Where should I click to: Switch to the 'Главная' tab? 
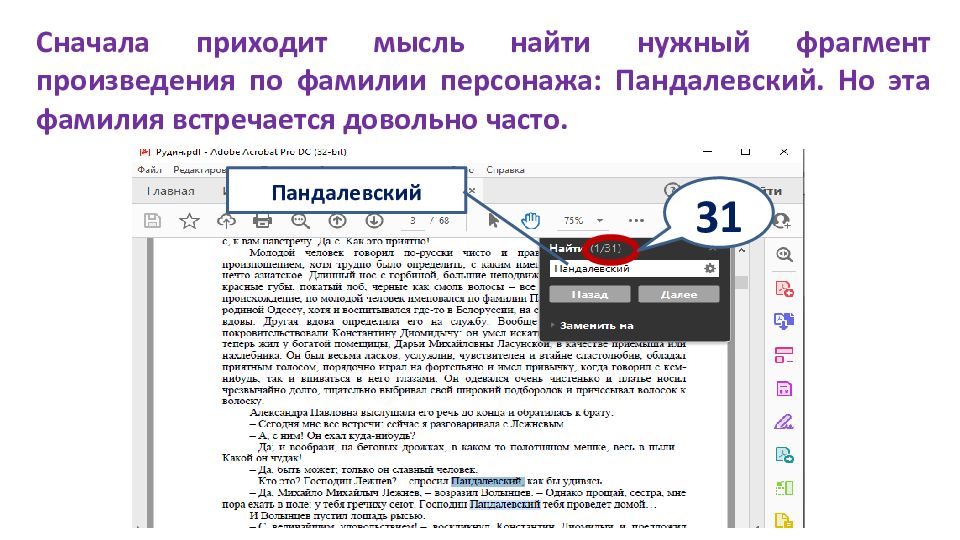(170, 191)
